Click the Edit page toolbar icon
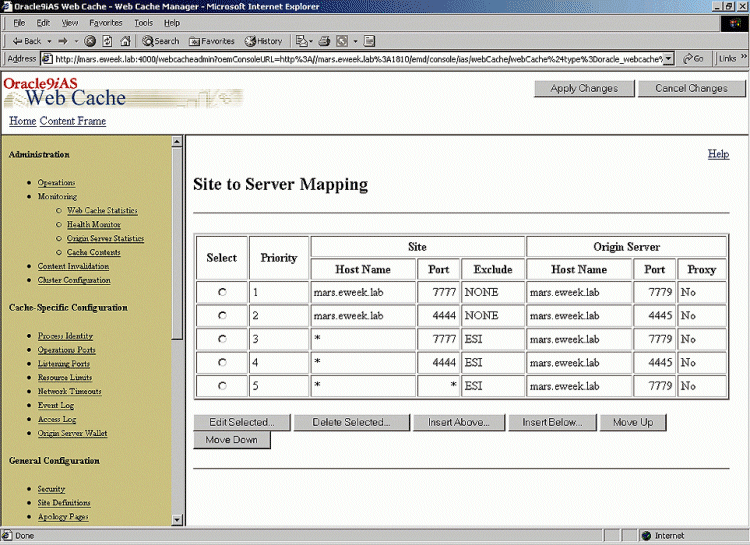This screenshot has width=750, height=545. [342, 41]
